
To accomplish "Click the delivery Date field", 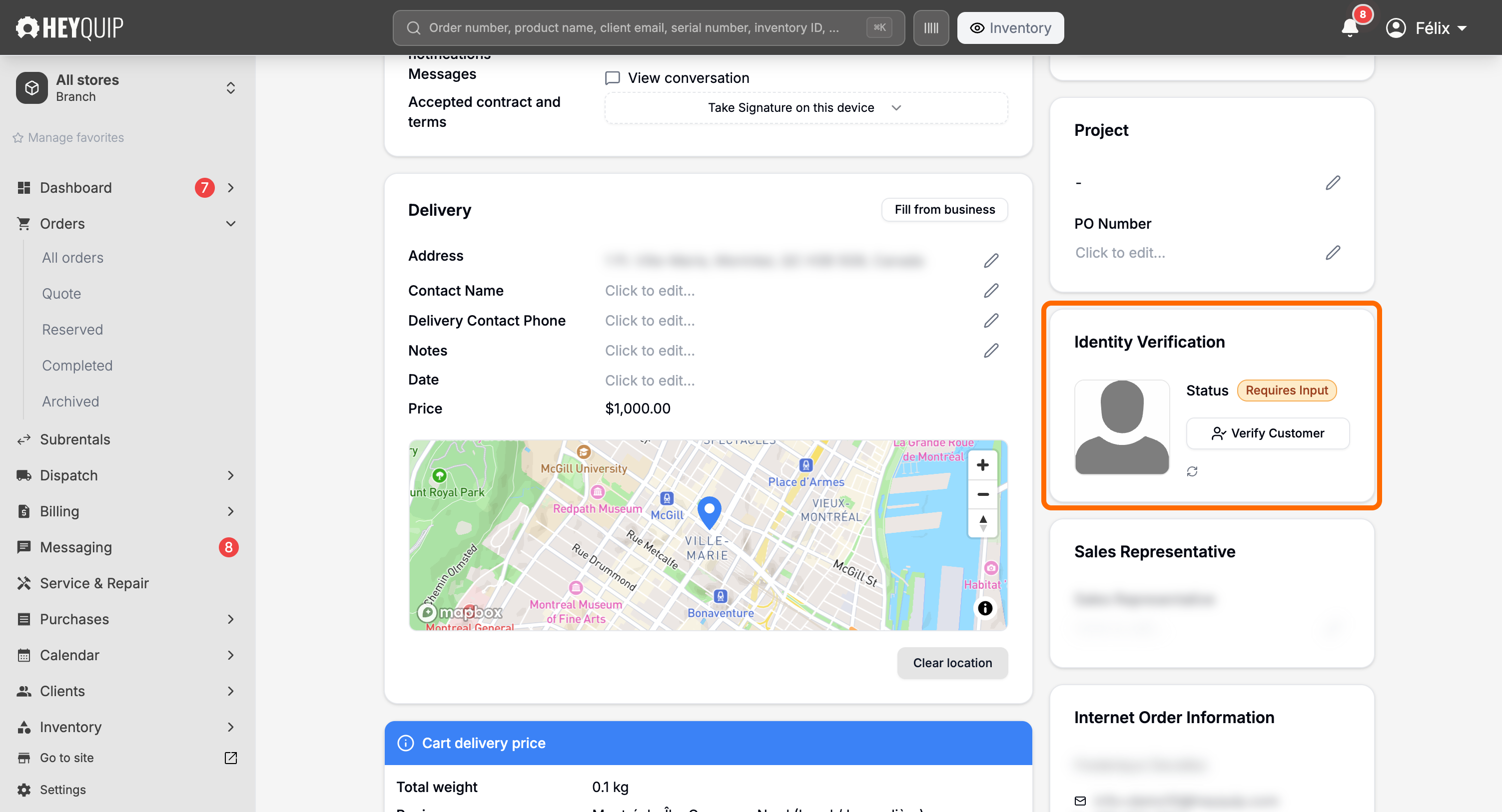I will (x=650, y=381).
